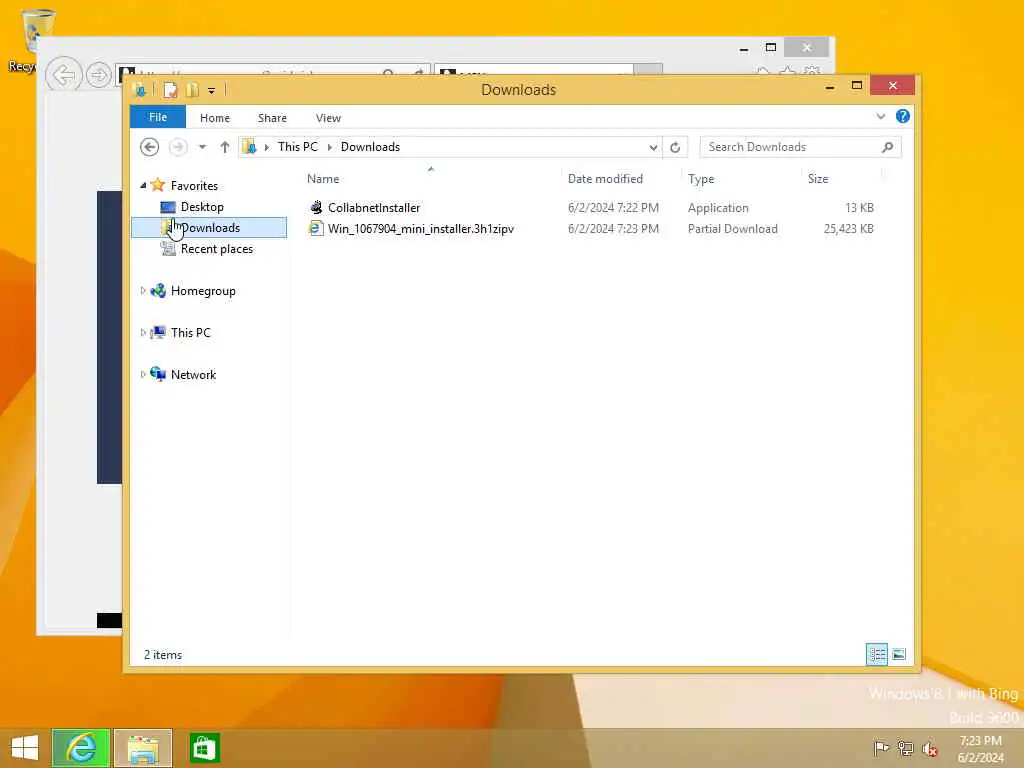Viewport: 1024px width, 768px height.
Task: Switch to Large icons view in status bar
Action: point(899,654)
